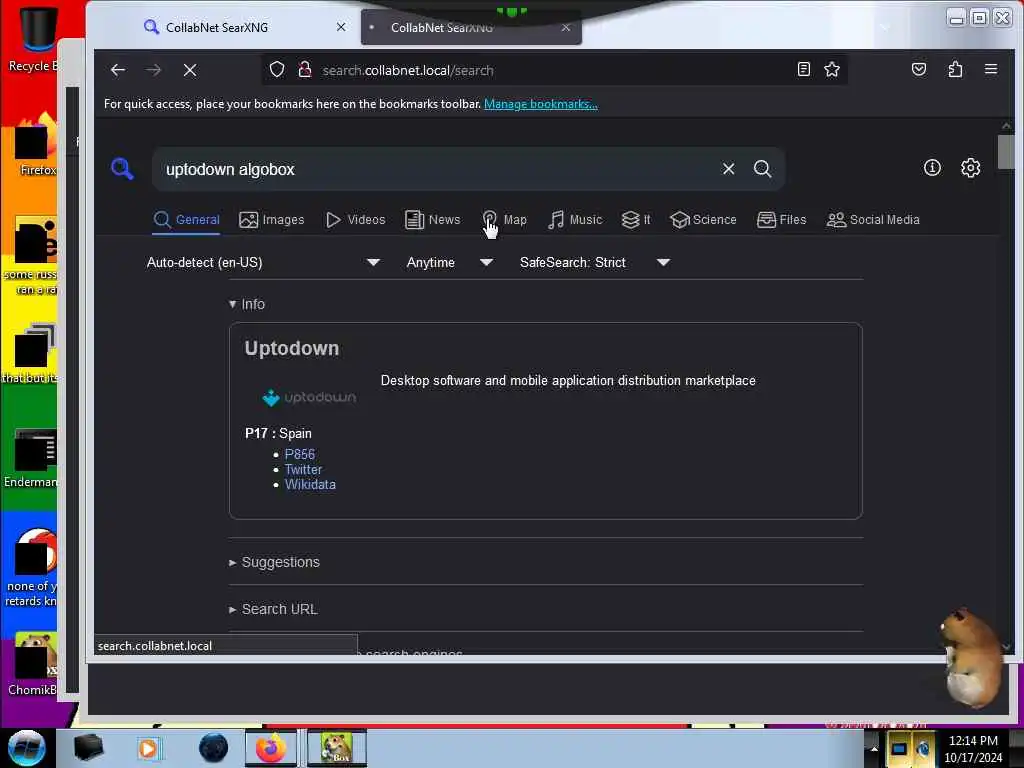Open the tracking protection shield icon
The width and height of the screenshot is (1024, 768).
tap(277, 70)
